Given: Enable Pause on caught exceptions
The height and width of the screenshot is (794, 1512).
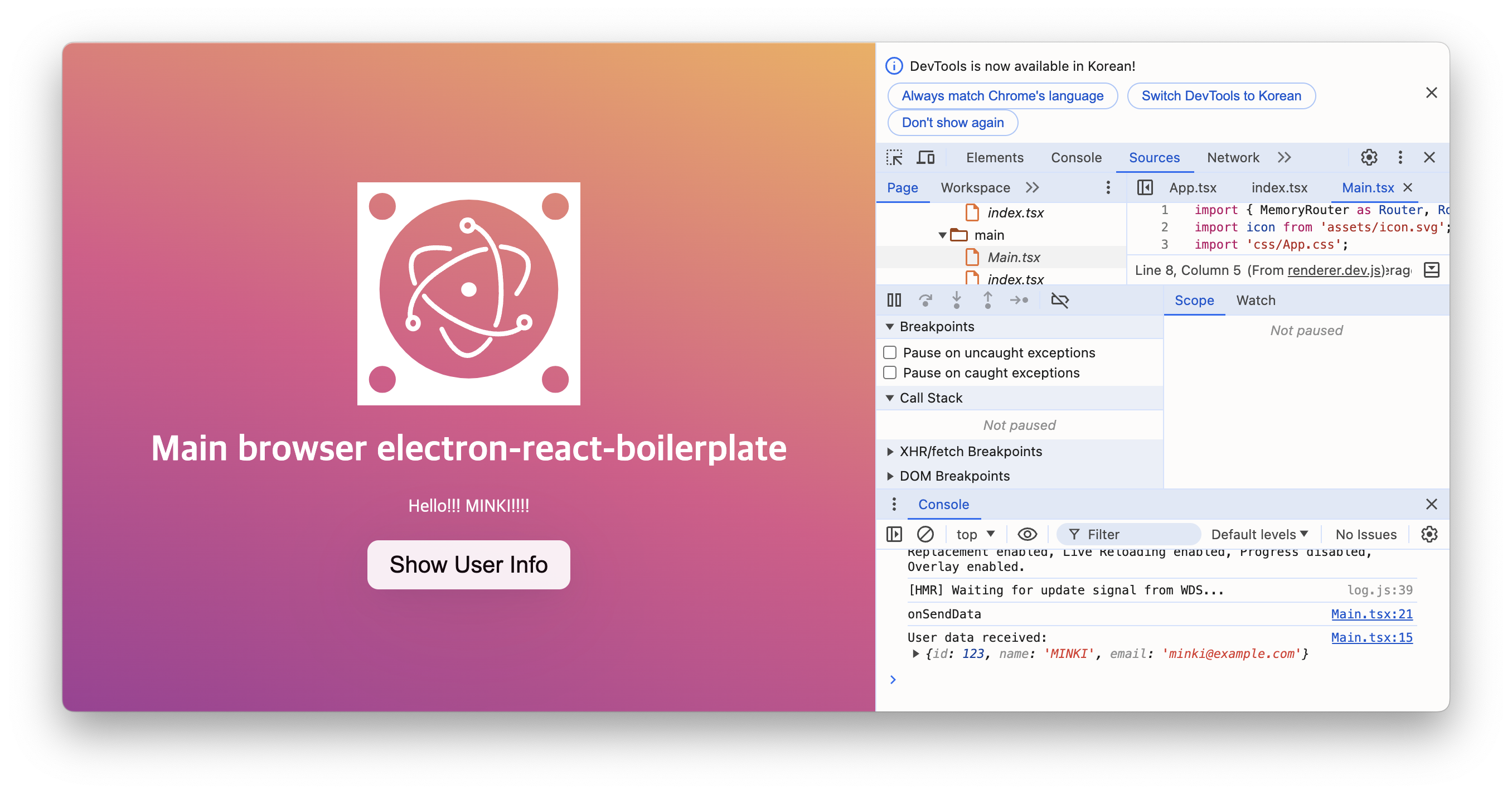Looking at the screenshot, I should pyautogui.click(x=890, y=372).
